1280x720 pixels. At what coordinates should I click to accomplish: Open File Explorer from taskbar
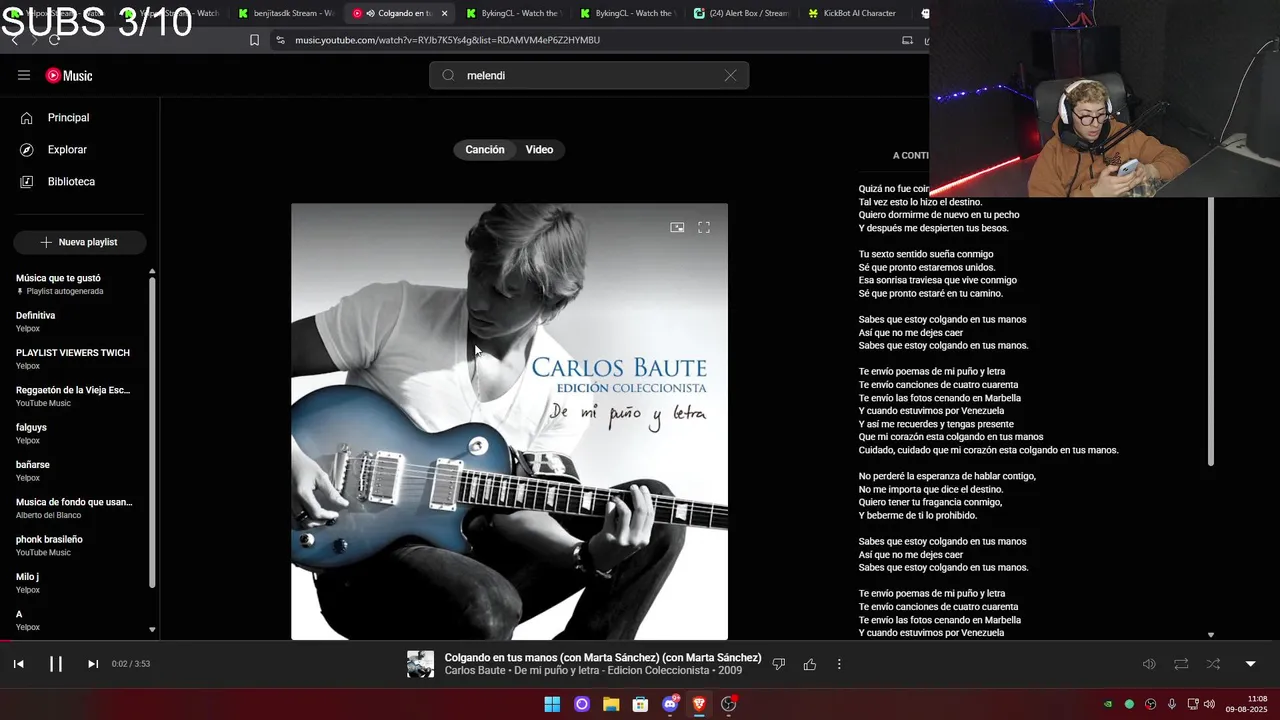coord(611,704)
